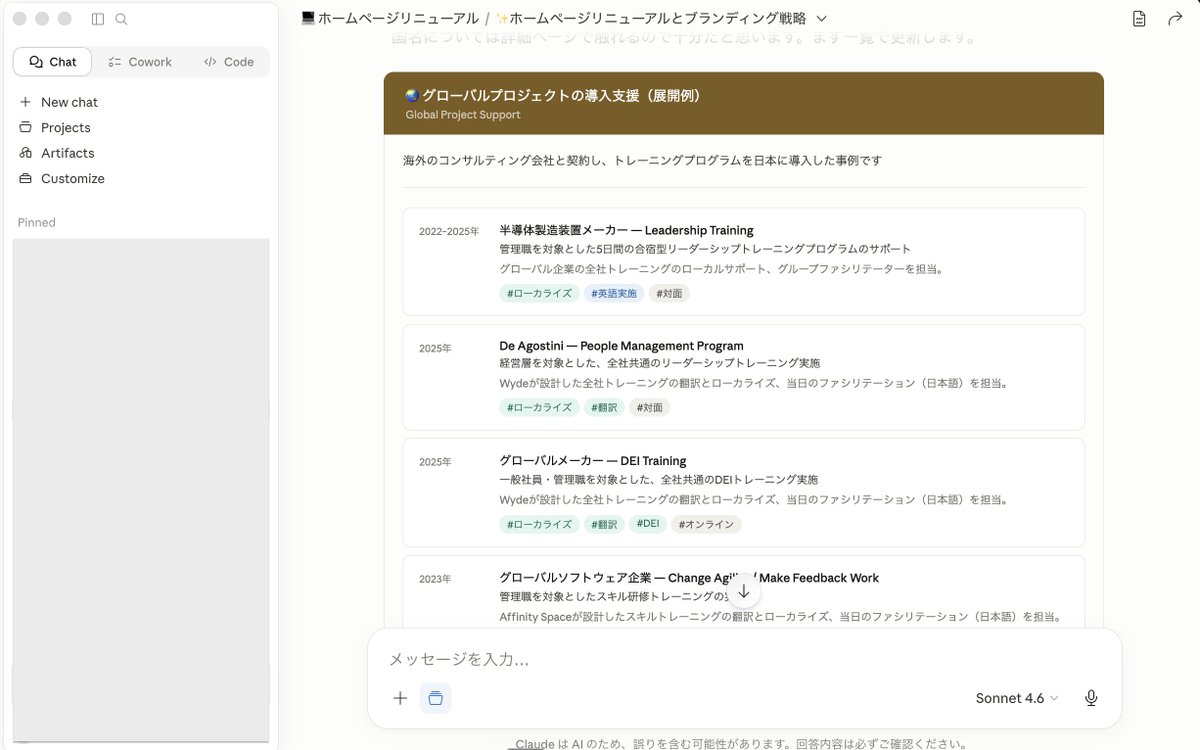The height and width of the screenshot is (750, 1200).
Task: Click the #英語実施 tag
Action: pyautogui.click(x=614, y=294)
